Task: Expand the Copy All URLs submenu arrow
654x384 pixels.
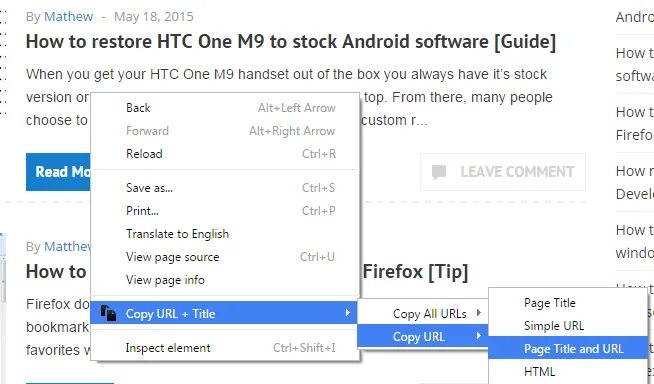Action: pyautogui.click(x=478, y=313)
